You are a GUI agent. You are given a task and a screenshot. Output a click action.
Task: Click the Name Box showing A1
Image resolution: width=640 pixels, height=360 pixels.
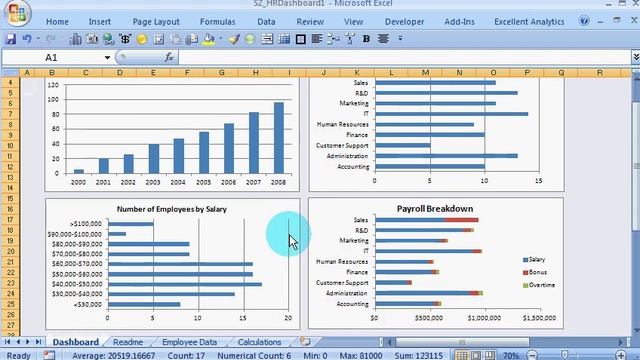[x=52, y=58]
